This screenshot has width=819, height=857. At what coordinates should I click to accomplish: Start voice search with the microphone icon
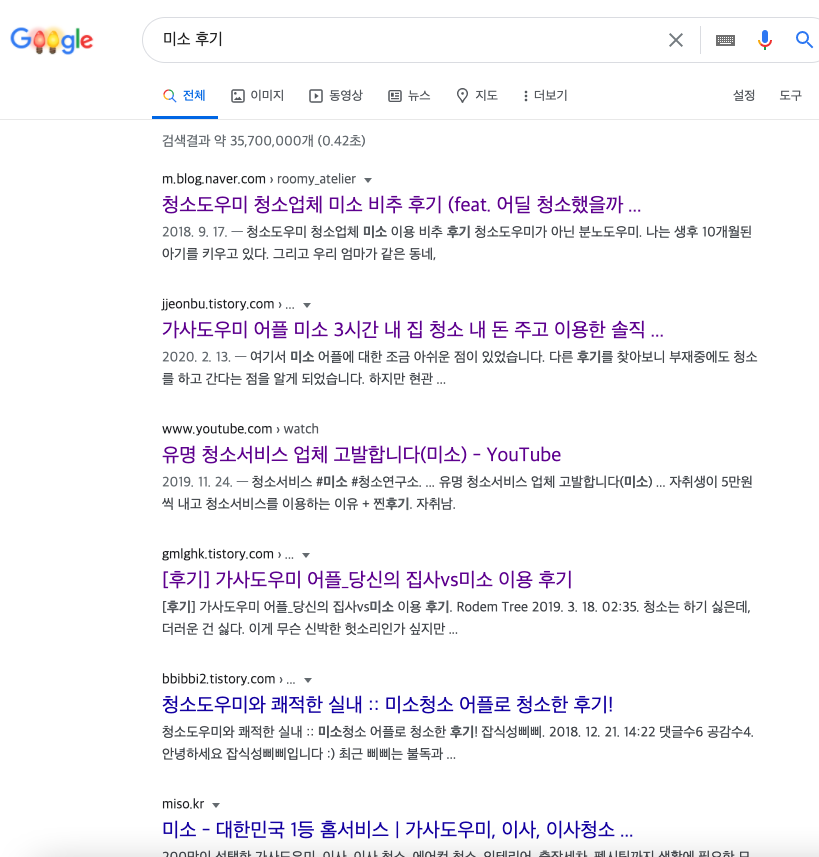tap(765, 40)
